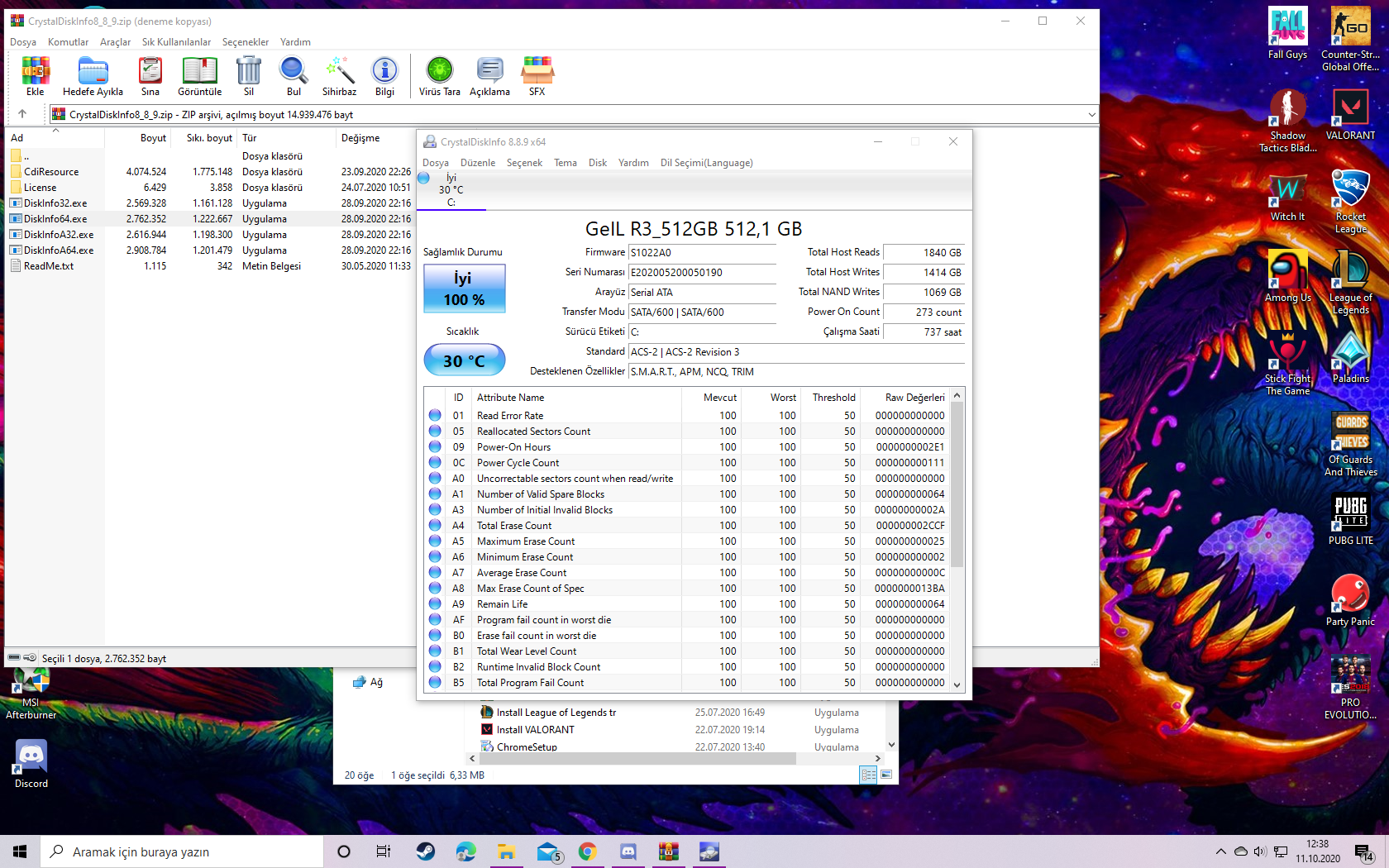Open Düzenle menu in CrystalDiskInfo
Screen dimensions: 1389x868
(x=478, y=163)
